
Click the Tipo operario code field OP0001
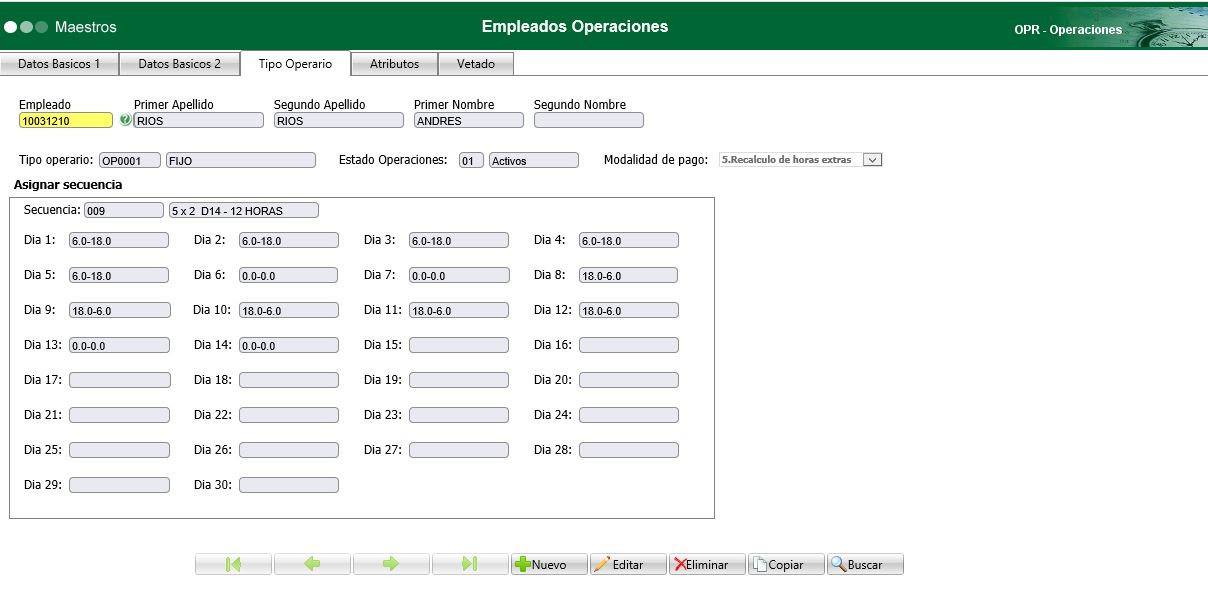pyautogui.click(x=130, y=160)
